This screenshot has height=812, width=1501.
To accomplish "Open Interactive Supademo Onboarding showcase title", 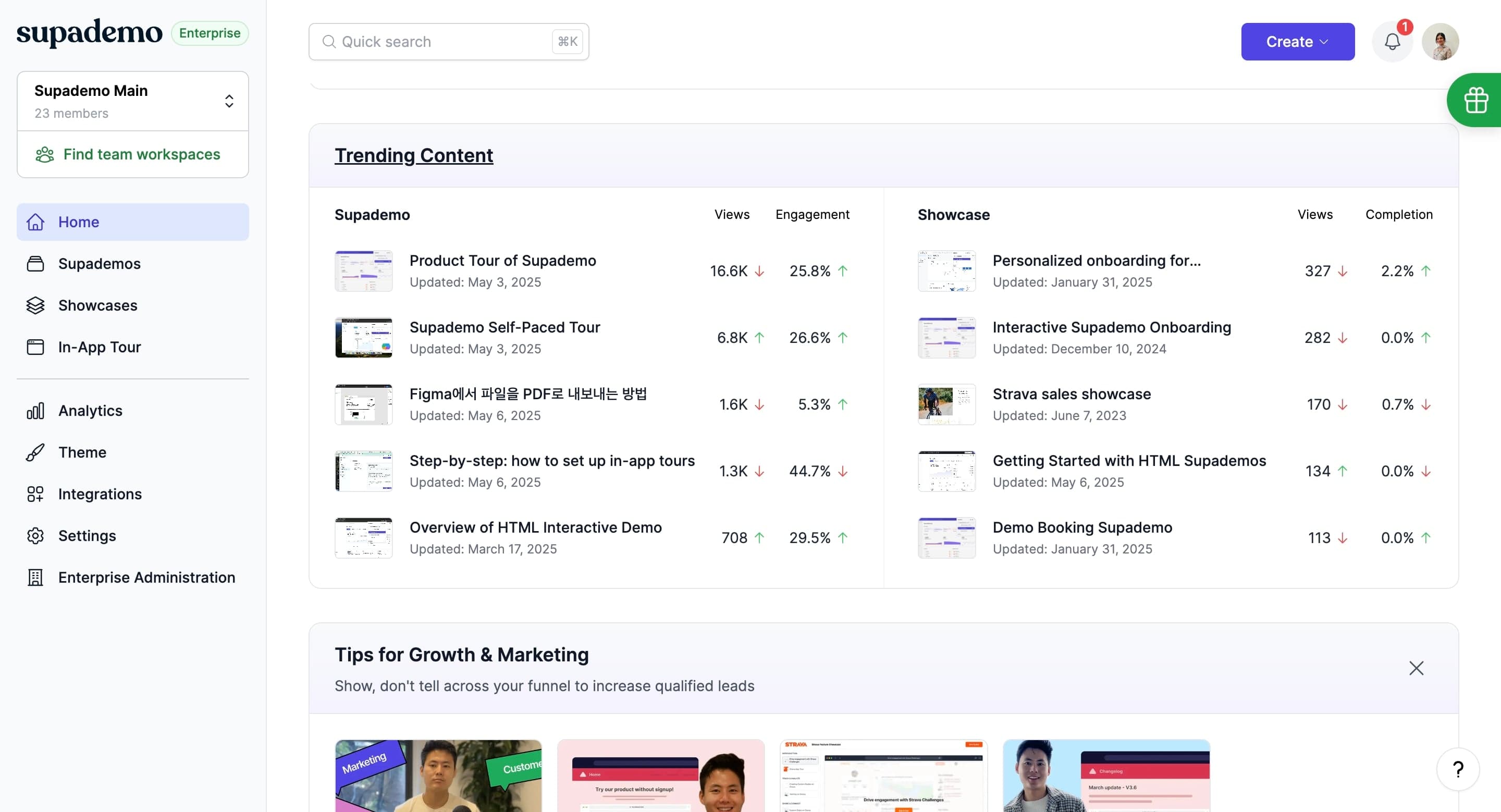I will click(1112, 327).
